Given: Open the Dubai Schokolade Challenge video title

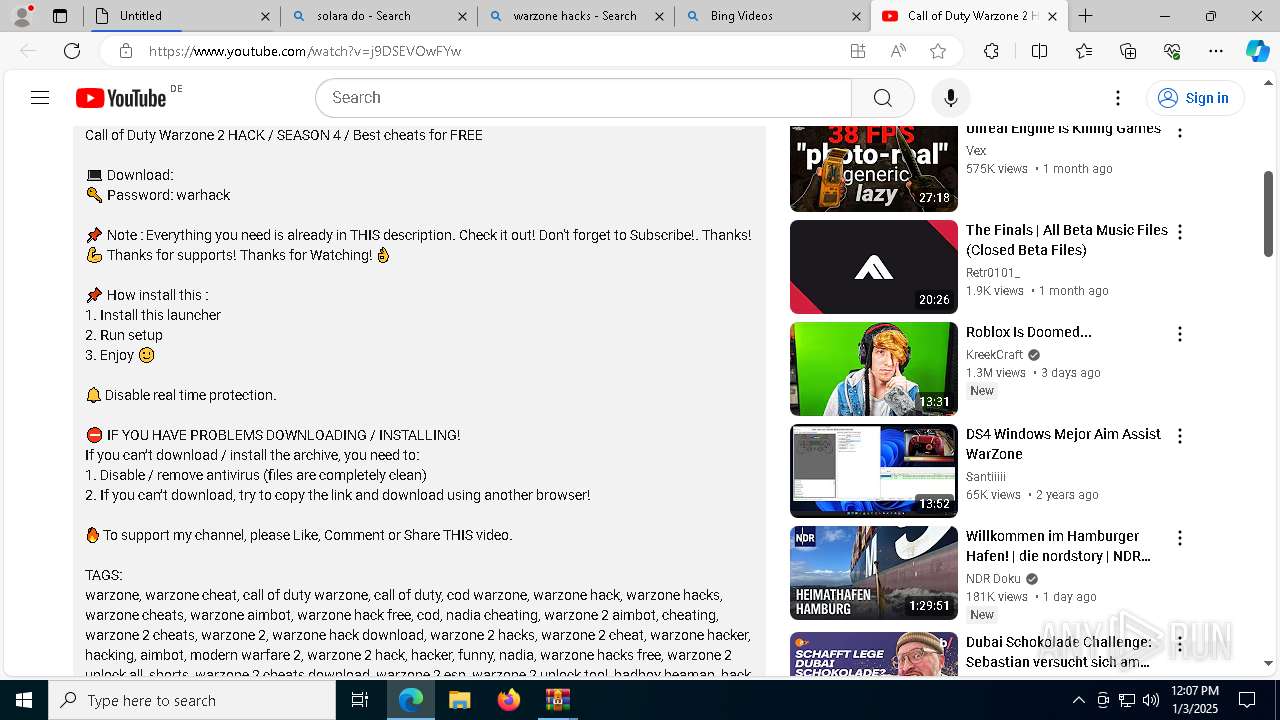Looking at the screenshot, I should tap(1058, 652).
